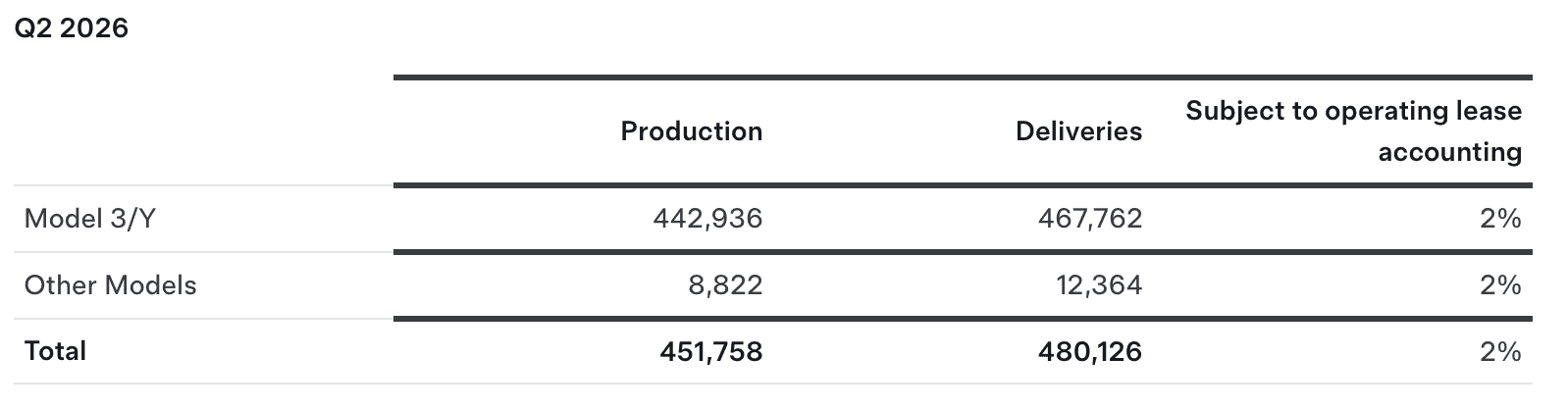Click the word 'Models' in Other Models
The image size is (1568, 410).
pos(150,285)
